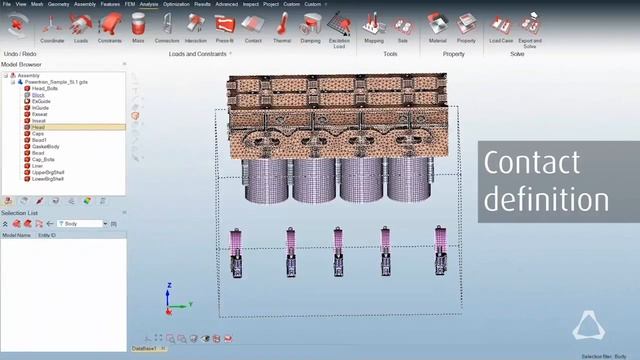Select the Head part in Model Browser
This screenshot has height=360, width=640.
38,127
